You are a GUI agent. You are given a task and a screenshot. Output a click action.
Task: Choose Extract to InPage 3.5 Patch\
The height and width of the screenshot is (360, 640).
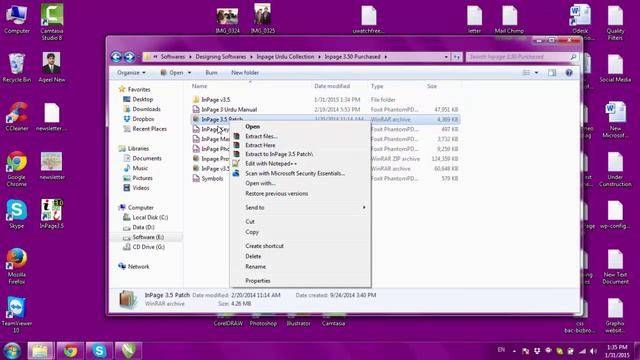tap(300, 154)
